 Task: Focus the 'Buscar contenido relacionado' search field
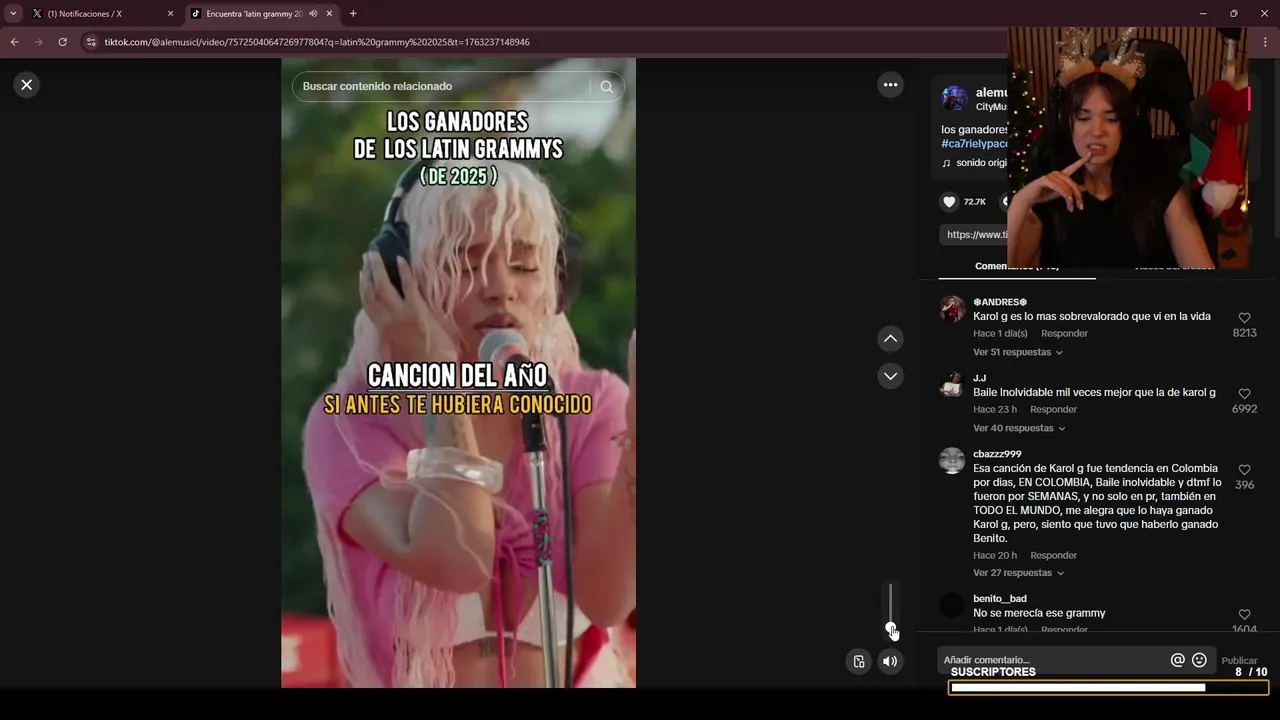coord(444,87)
